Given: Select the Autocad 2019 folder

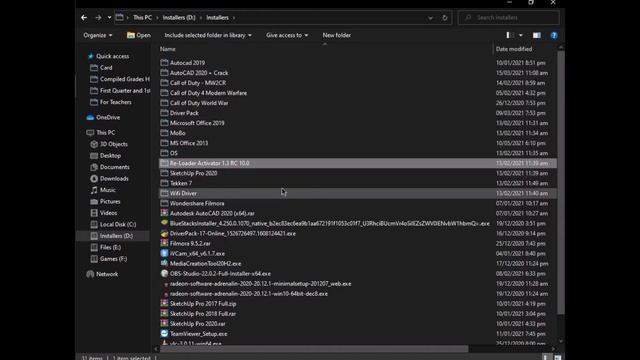Looking at the screenshot, I should point(187,63).
